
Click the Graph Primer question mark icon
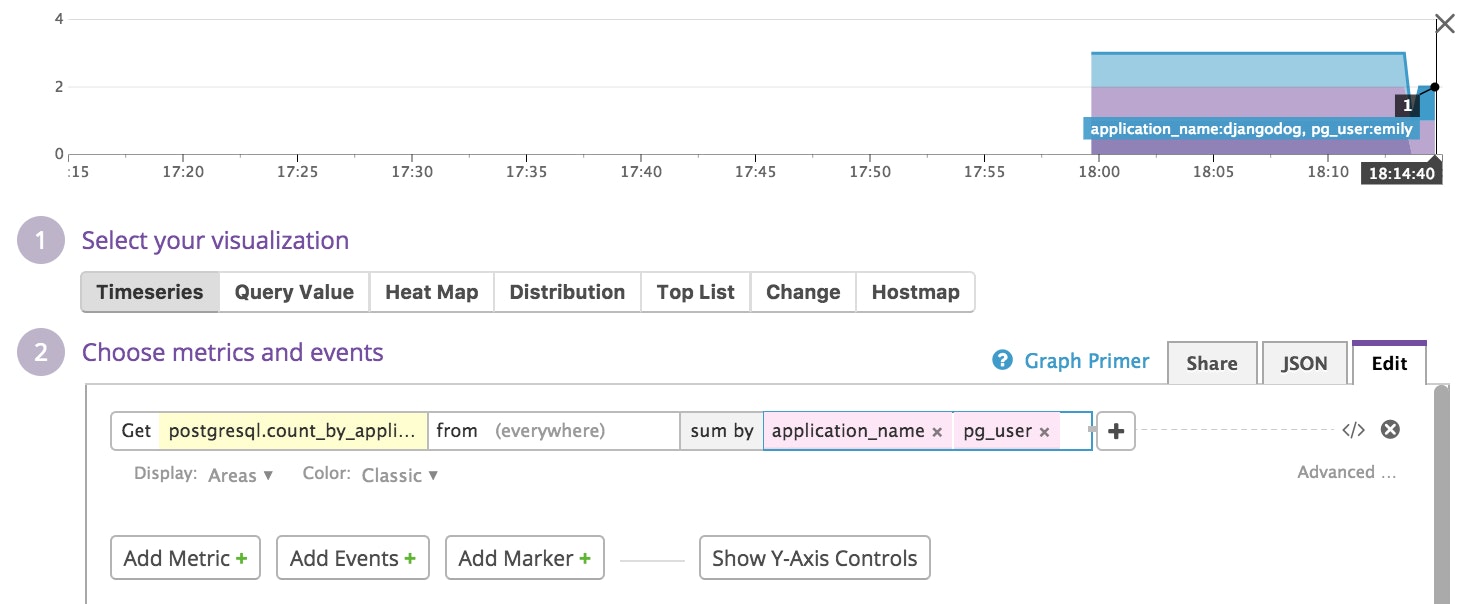[1002, 361]
